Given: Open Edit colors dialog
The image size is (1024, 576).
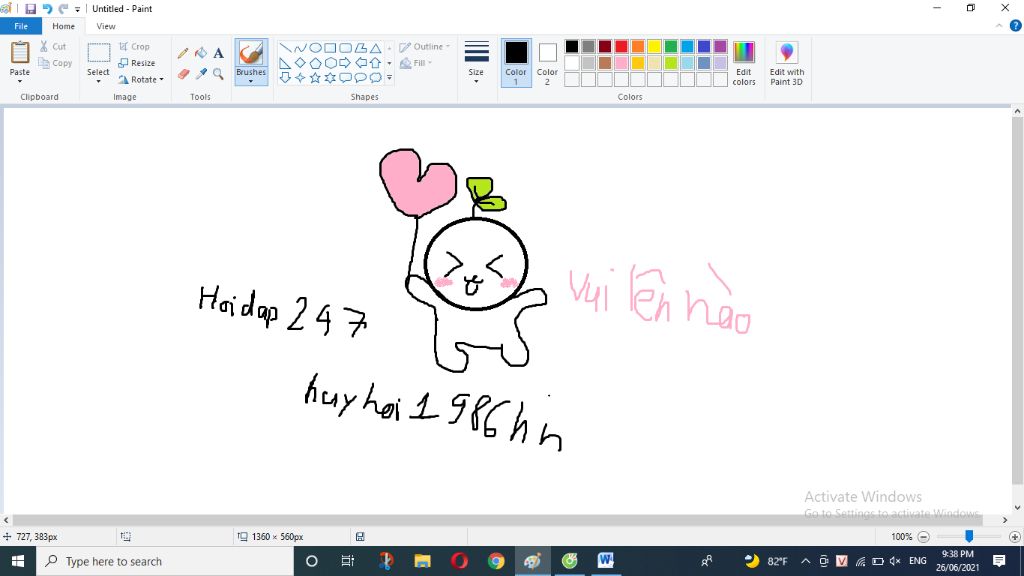Looking at the screenshot, I should point(744,63).
